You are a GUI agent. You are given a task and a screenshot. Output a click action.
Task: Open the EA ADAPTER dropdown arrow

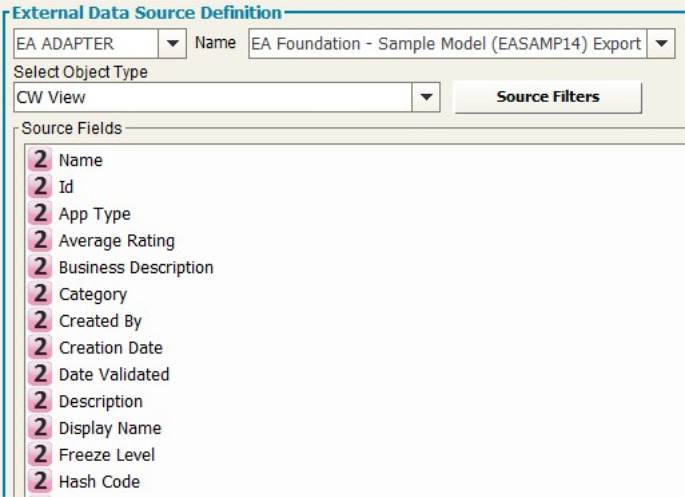tap(172, 44)
